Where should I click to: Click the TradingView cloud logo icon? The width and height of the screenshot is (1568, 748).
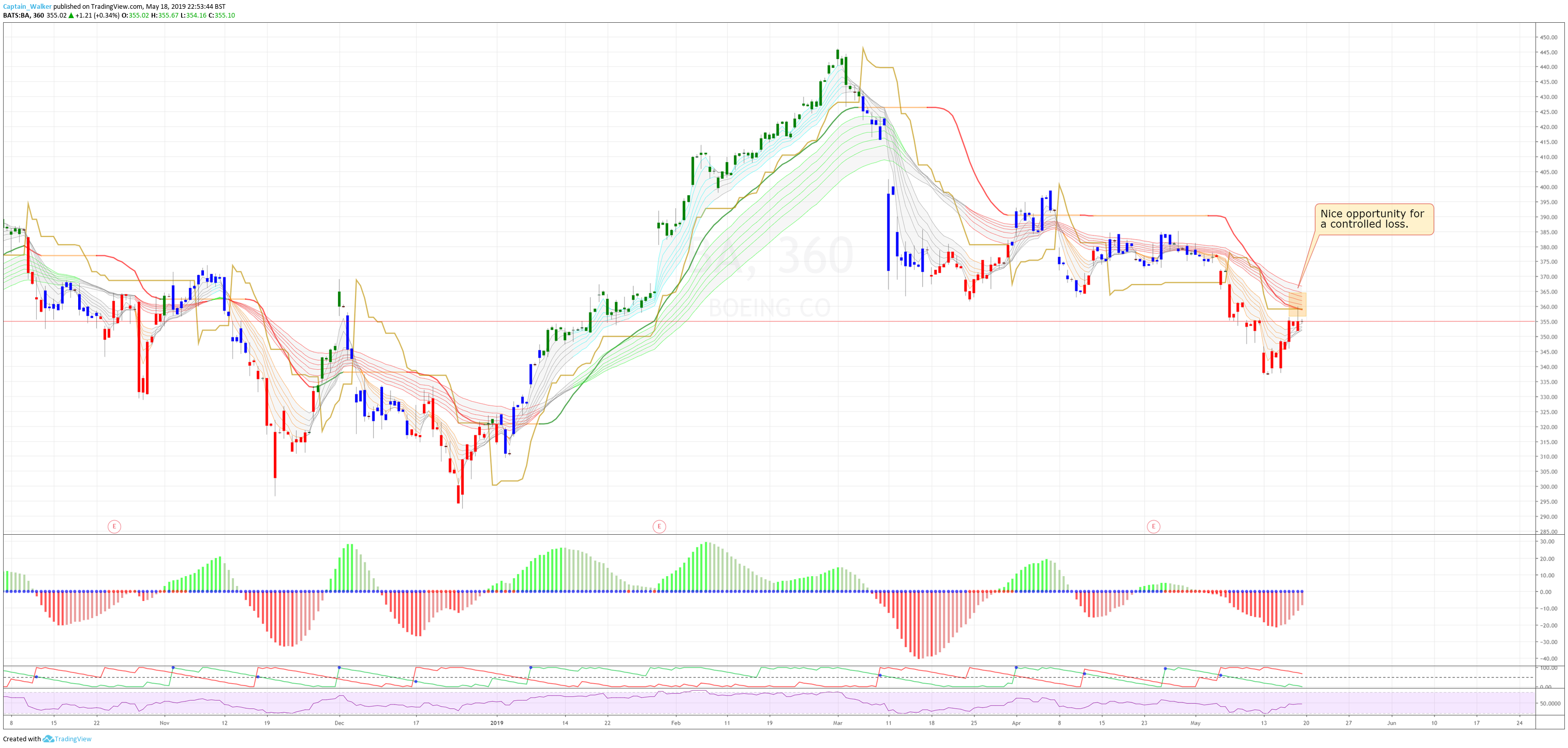tap(48, 739)
